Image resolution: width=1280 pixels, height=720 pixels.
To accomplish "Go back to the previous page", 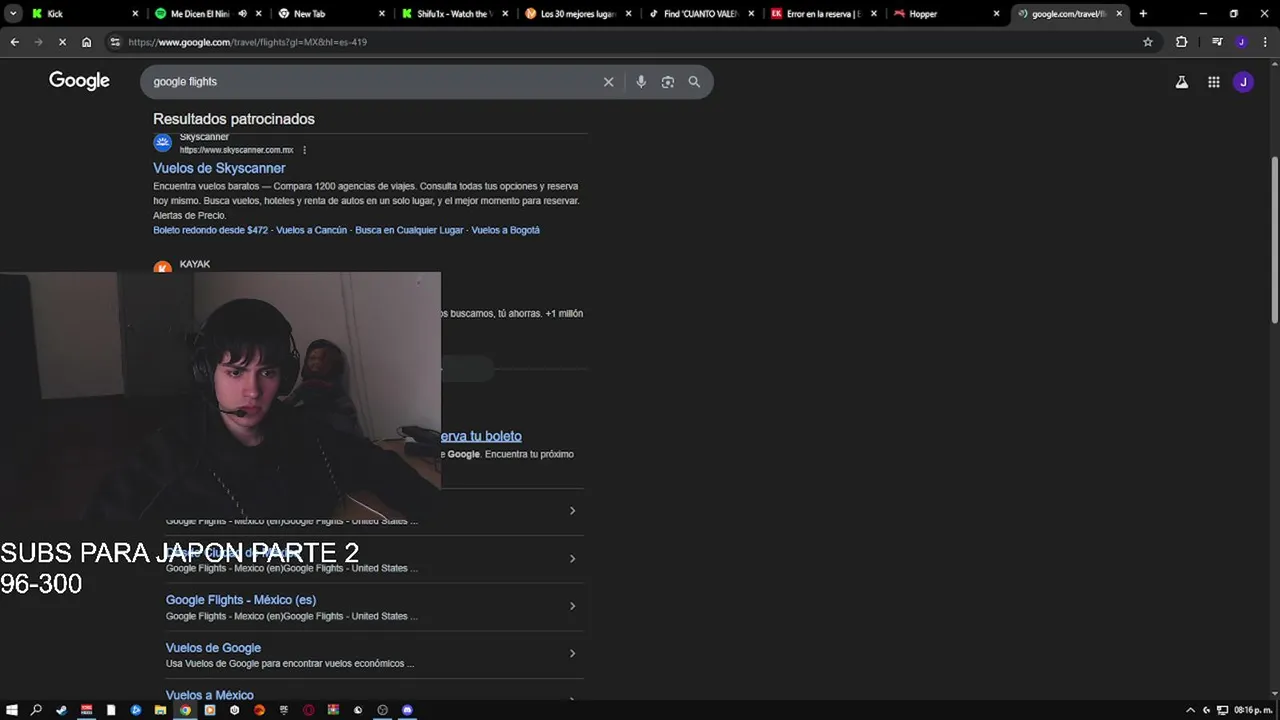I will point(14,42).
